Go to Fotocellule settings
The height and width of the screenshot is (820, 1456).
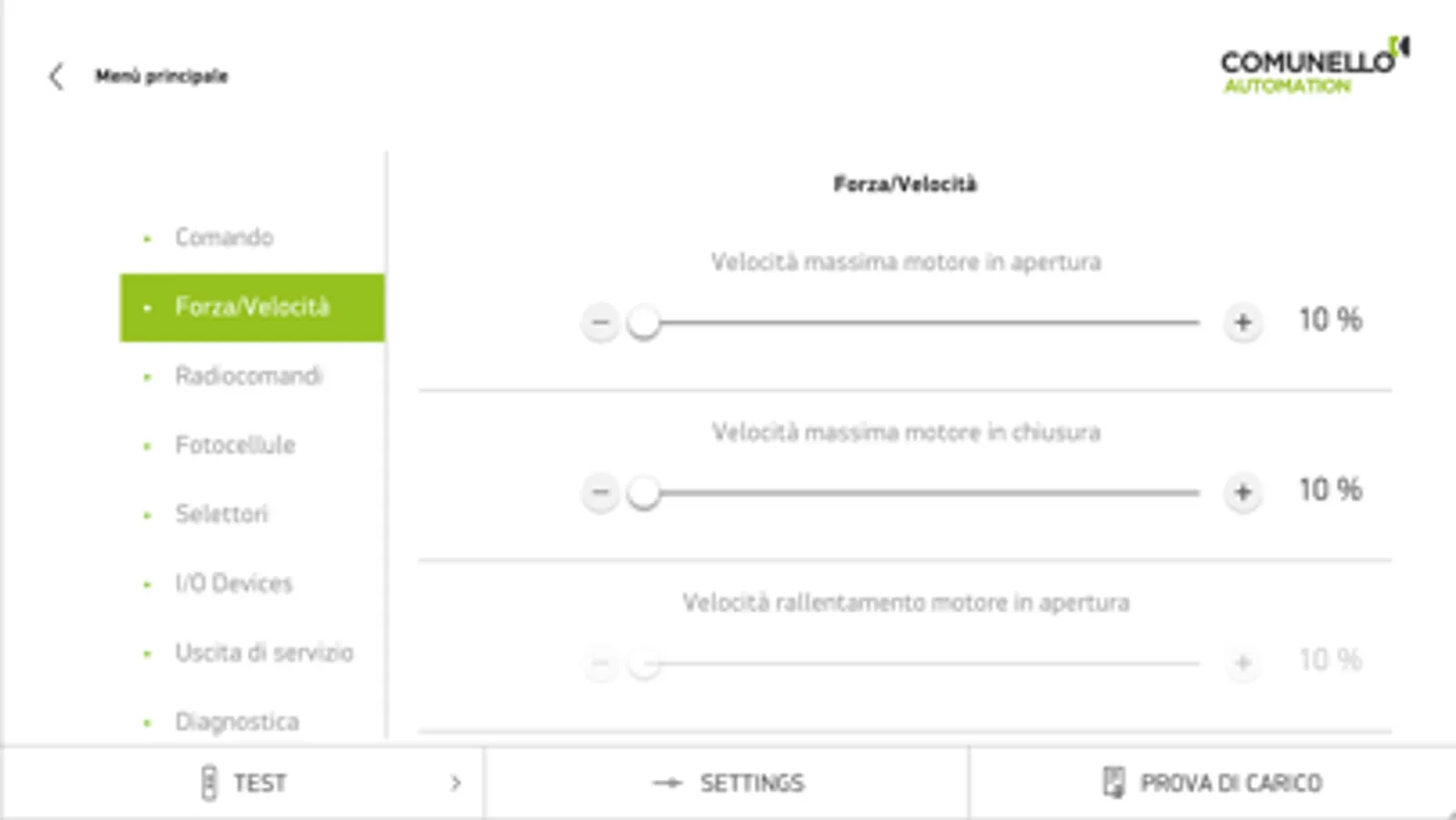coord(235,446)
